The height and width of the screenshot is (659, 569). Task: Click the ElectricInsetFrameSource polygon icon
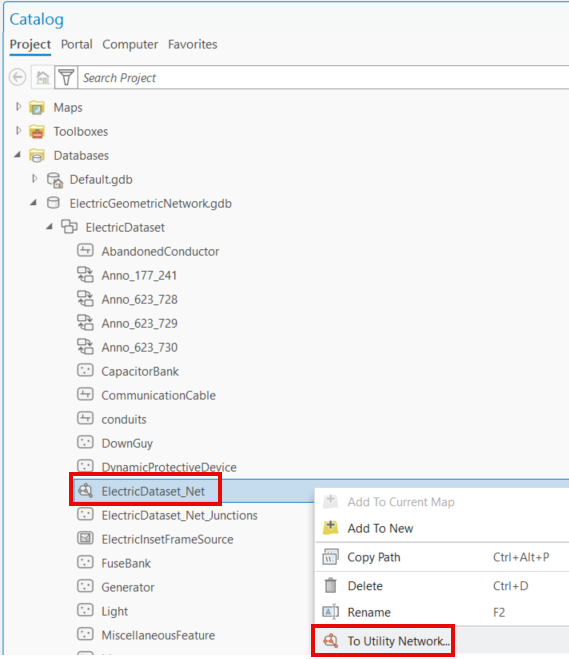pyautogui.click(x=85, y=538)
